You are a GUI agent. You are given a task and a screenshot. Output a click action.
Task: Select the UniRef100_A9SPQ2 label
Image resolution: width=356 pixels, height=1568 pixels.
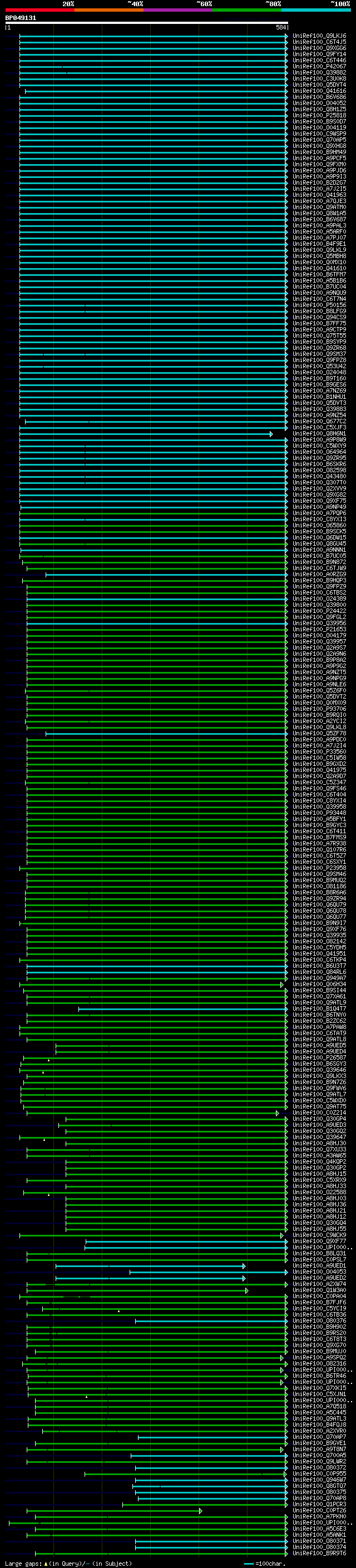(x=319, y=1357)
